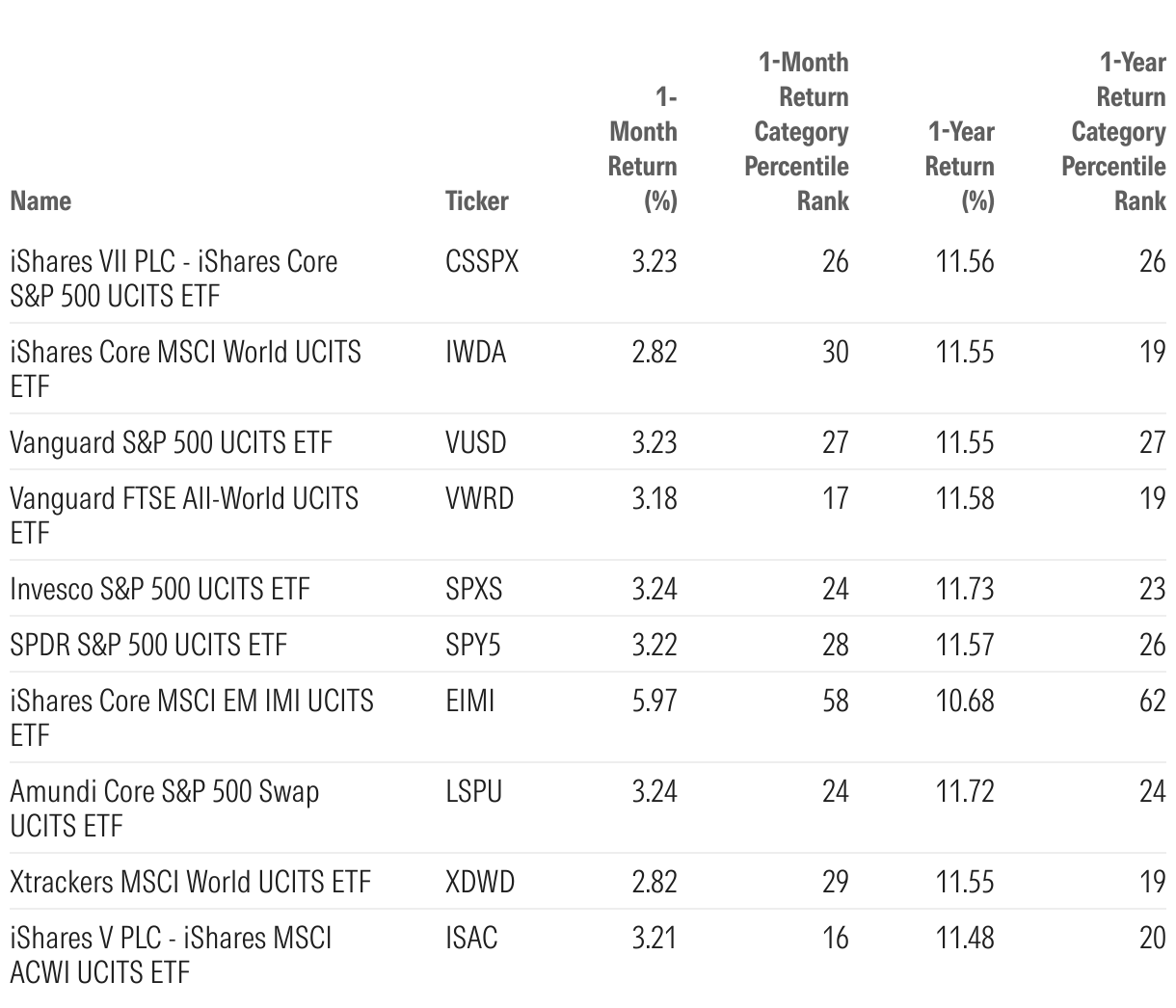This screenshot has width=1176, height=1008.
Task: Click the CSSPX ticker
Action: pos(482,261)
